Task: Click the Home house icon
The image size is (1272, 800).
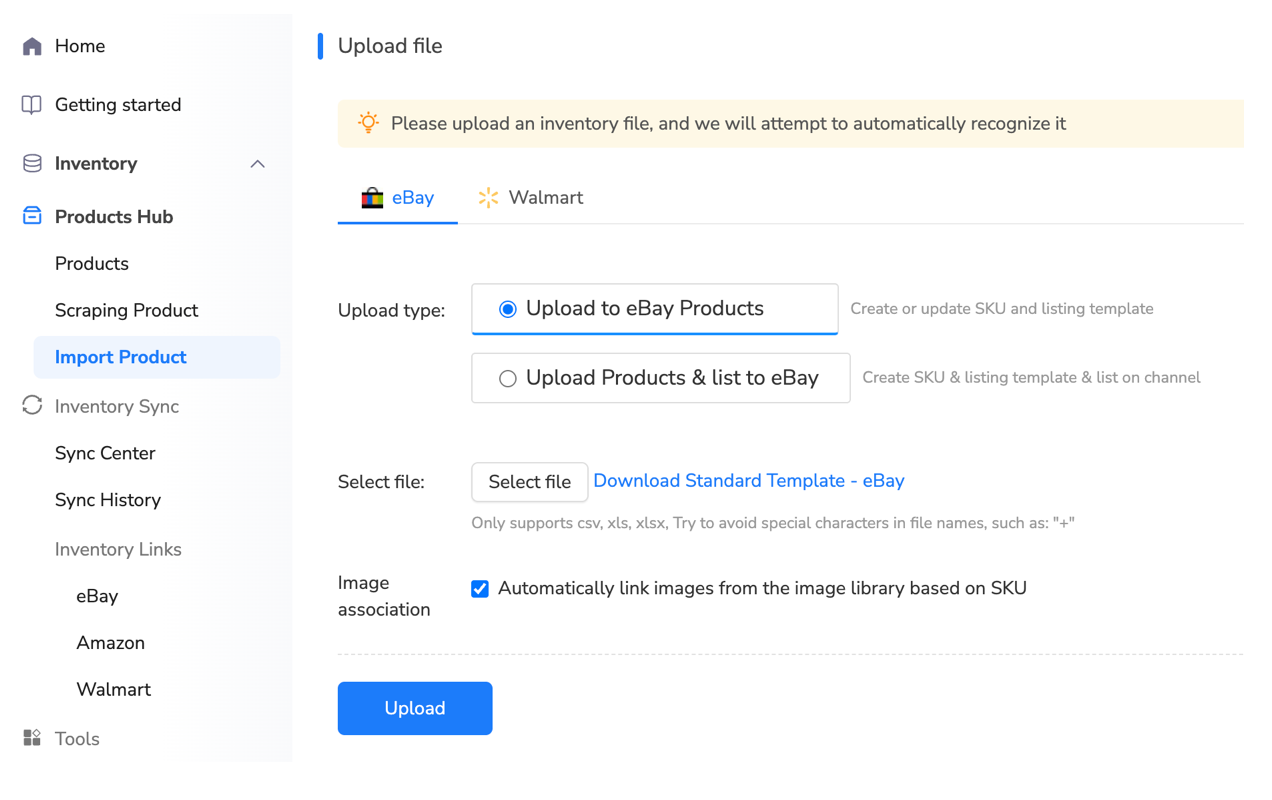Action: coord(32,46)
